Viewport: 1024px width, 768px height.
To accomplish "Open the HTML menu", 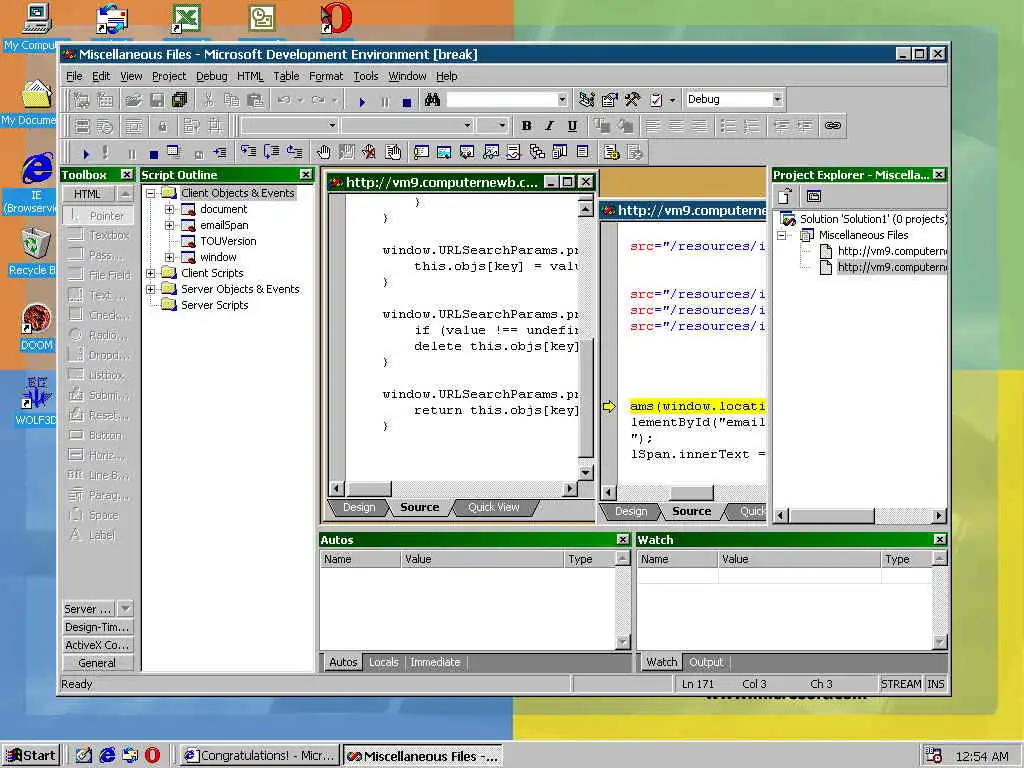I will 250,76.
